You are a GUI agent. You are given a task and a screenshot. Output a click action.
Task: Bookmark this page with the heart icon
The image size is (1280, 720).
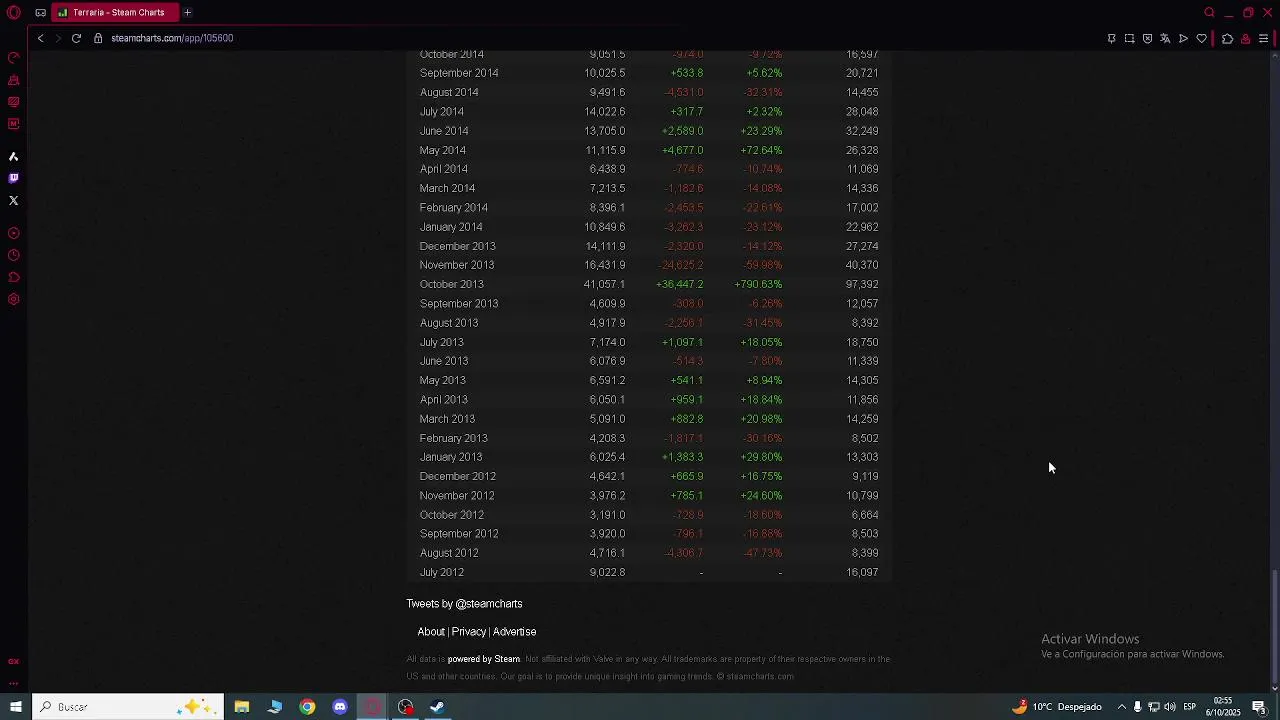click(1201, 39)
